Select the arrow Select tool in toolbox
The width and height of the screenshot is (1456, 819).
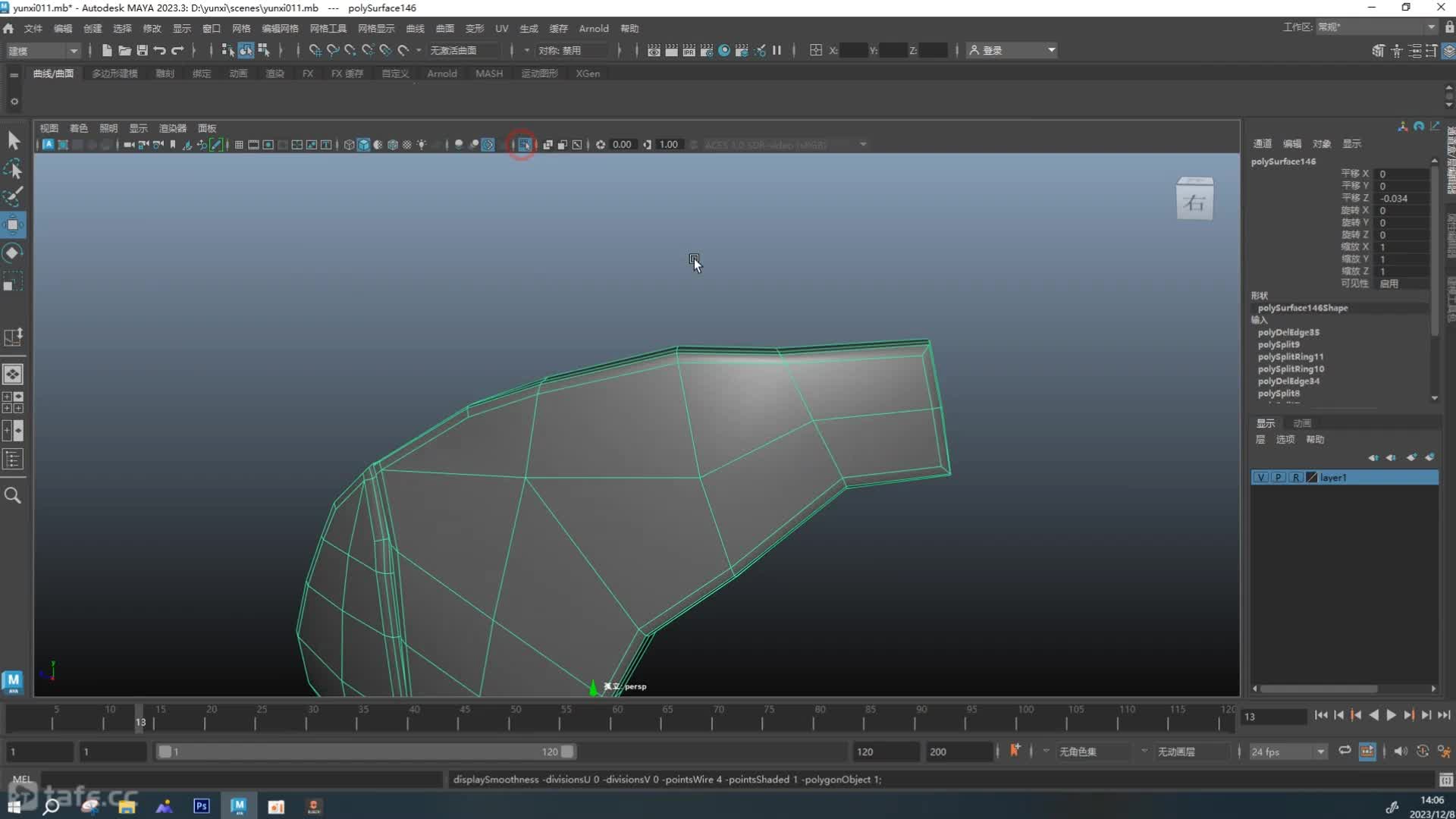[x=13, y=140]
